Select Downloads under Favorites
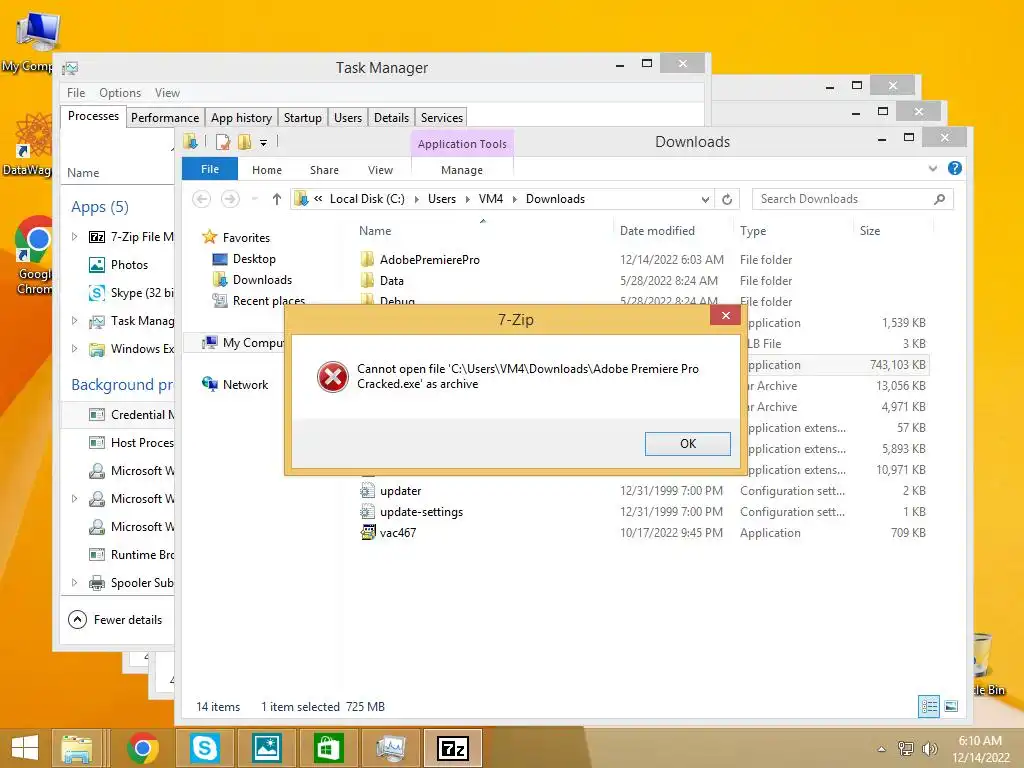Viewport: 1024px width, 768px height. (x=262, y=280)
